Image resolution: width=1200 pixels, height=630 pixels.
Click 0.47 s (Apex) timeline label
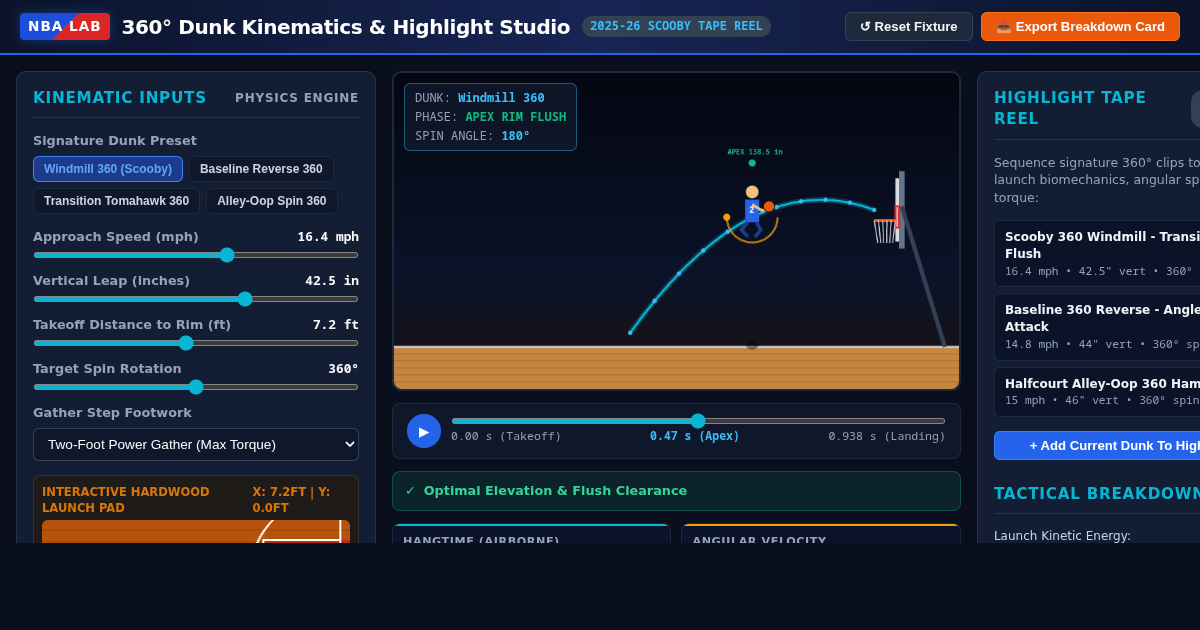tap(695, 436)
